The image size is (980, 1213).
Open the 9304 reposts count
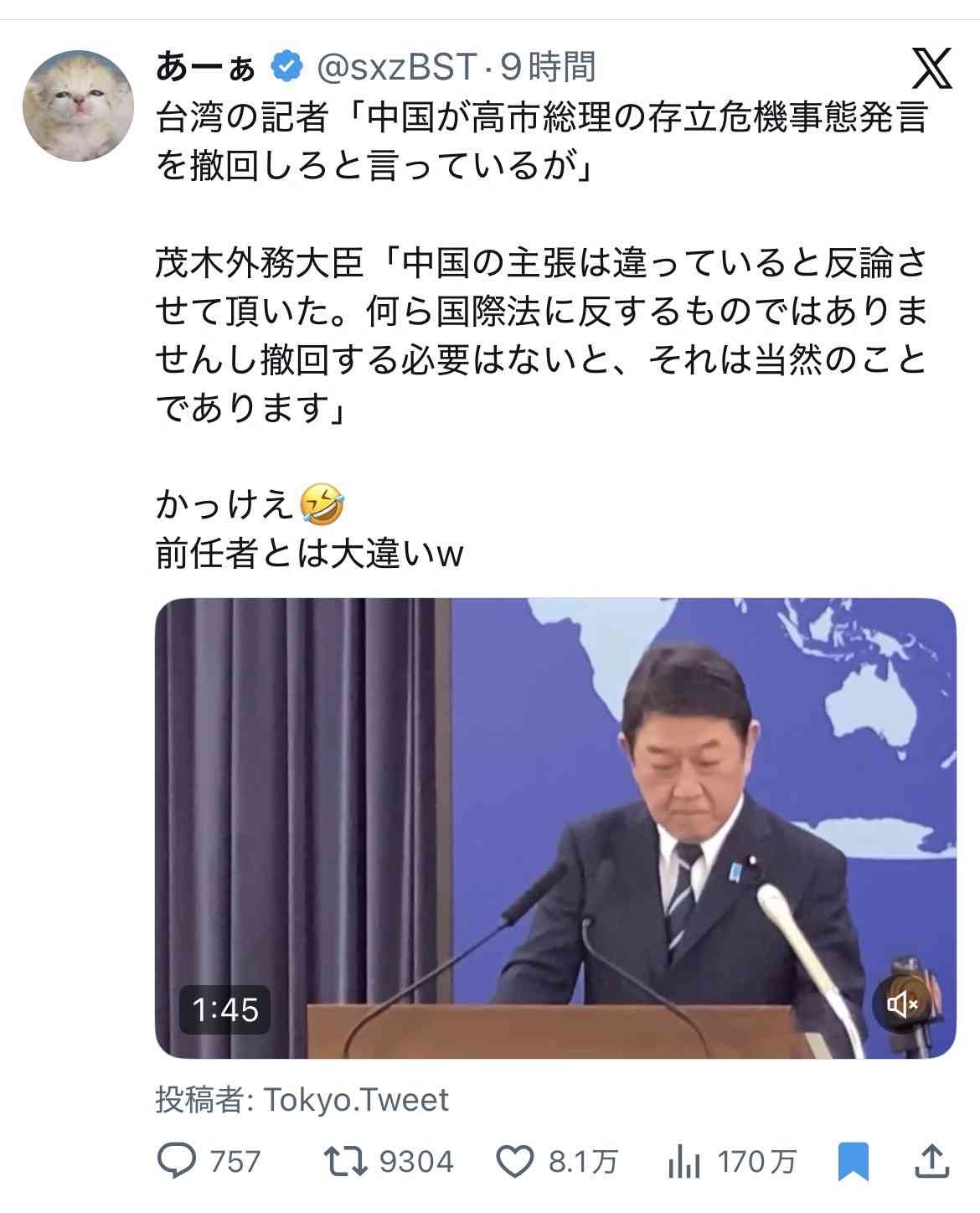point(416,1162)
